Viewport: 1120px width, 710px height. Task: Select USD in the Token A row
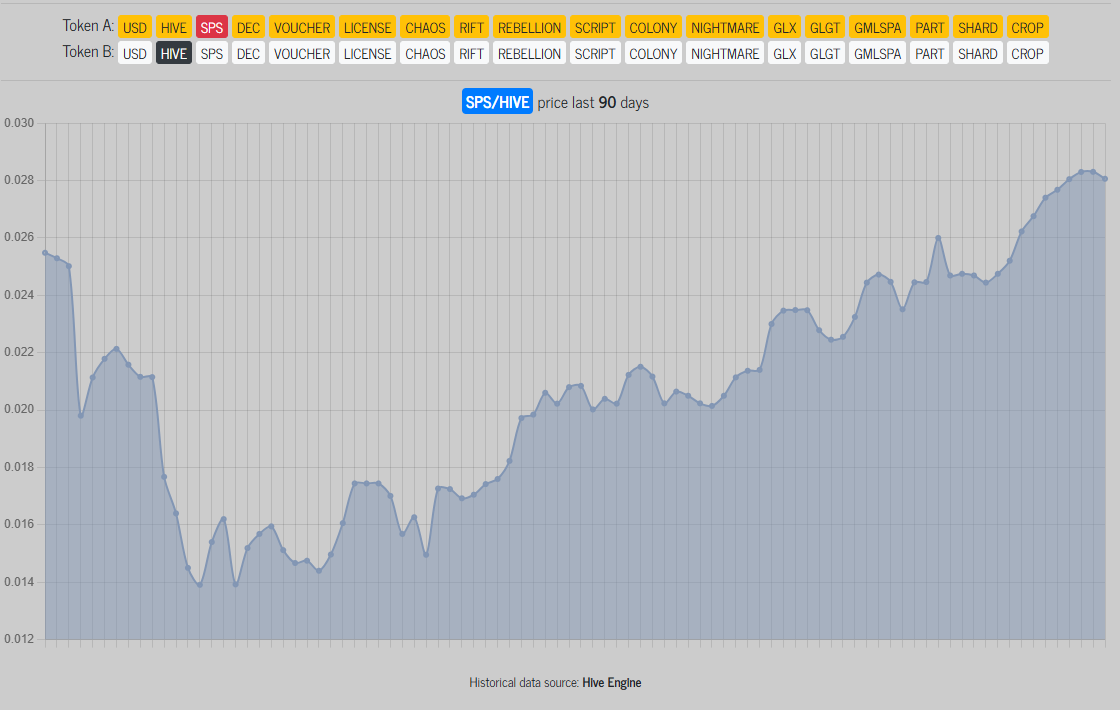coord(134,27)
